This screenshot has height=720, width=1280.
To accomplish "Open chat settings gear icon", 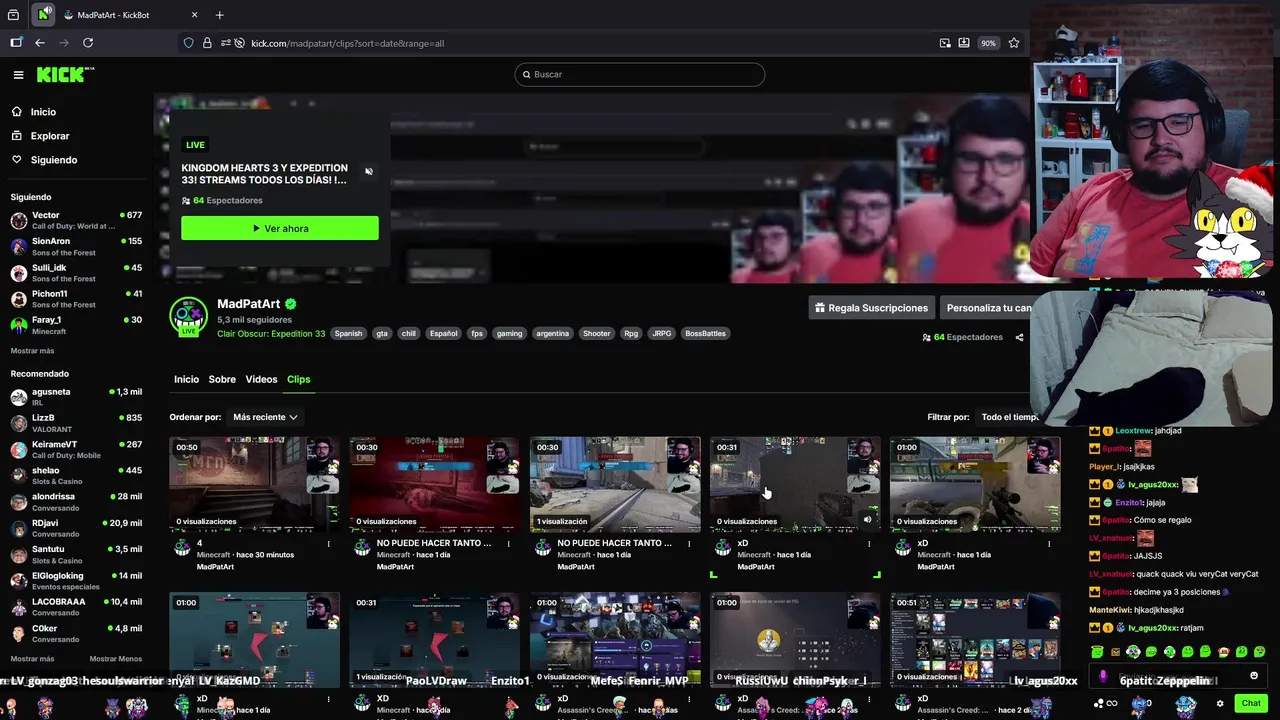I will click(1220, 704).
